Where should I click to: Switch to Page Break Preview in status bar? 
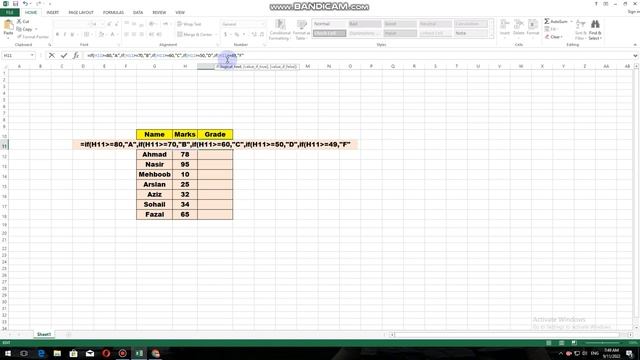[x=574, y=343]
